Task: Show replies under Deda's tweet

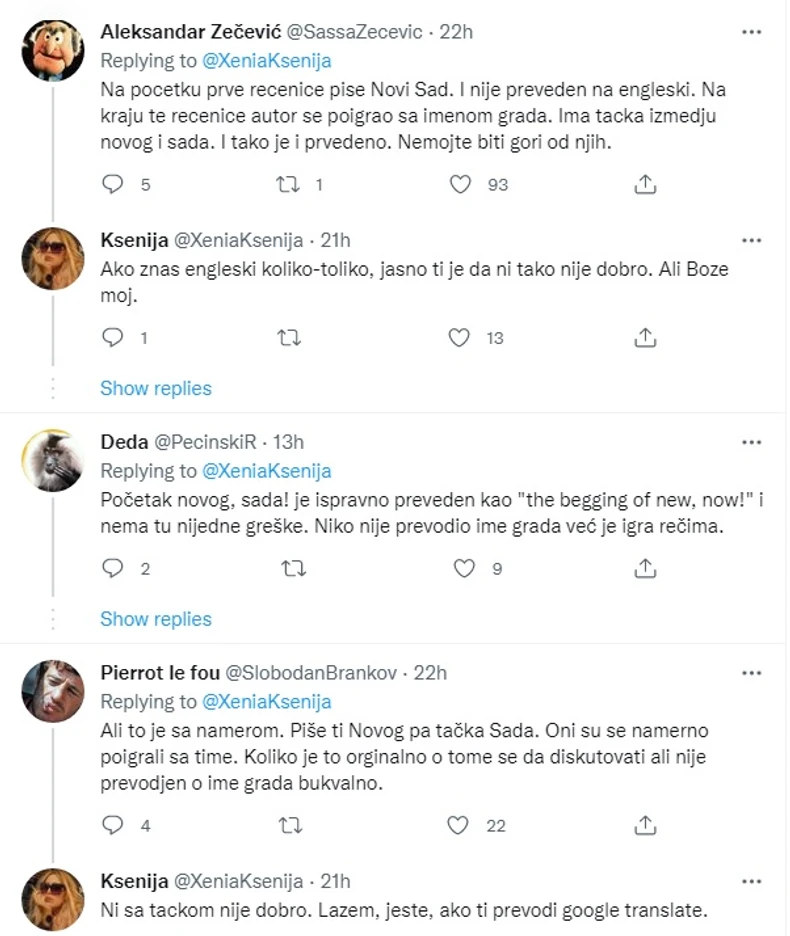Action: coord(156,620)
